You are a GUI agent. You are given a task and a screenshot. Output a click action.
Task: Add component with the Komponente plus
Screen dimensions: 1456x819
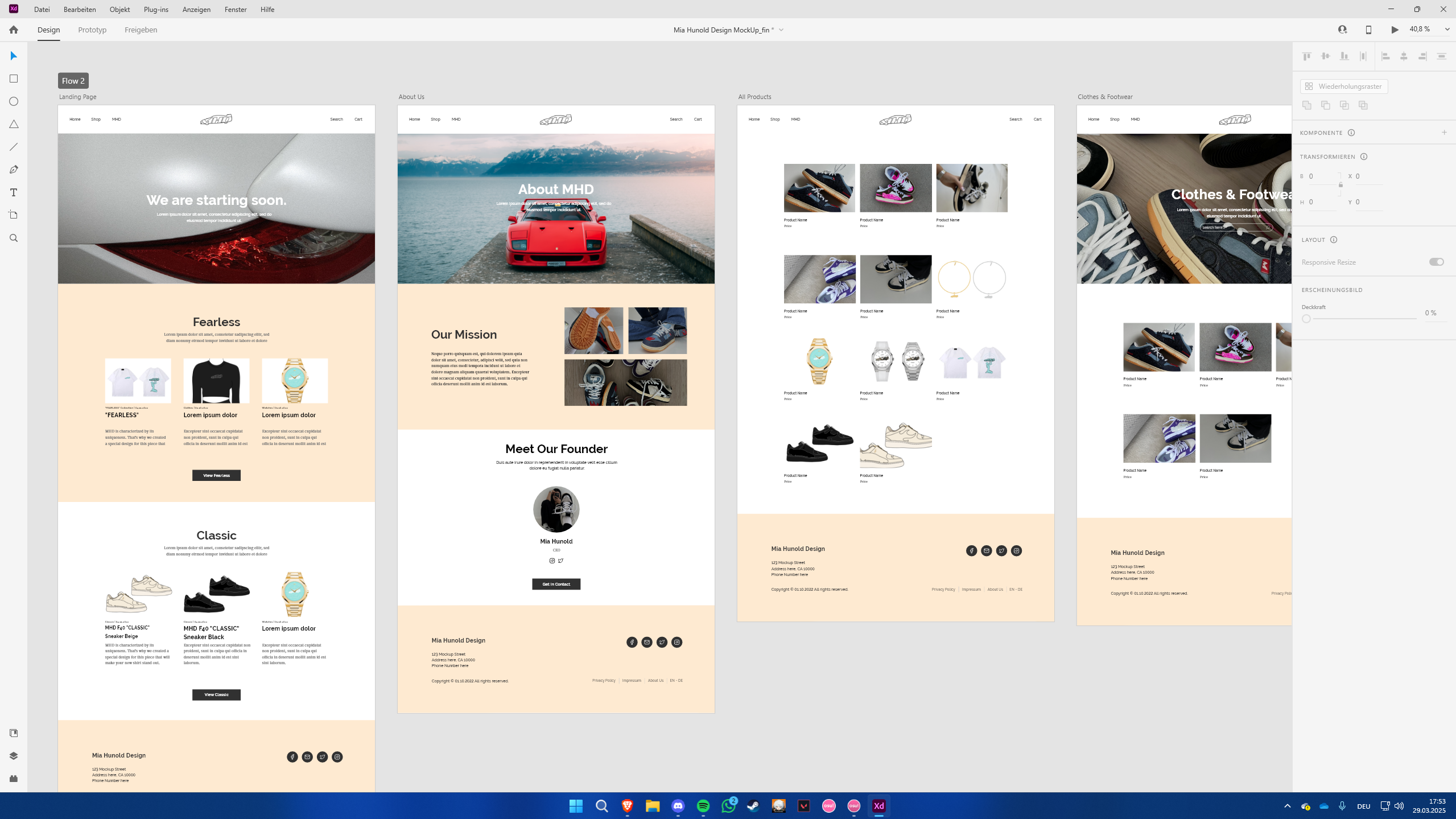[1444, 133]
